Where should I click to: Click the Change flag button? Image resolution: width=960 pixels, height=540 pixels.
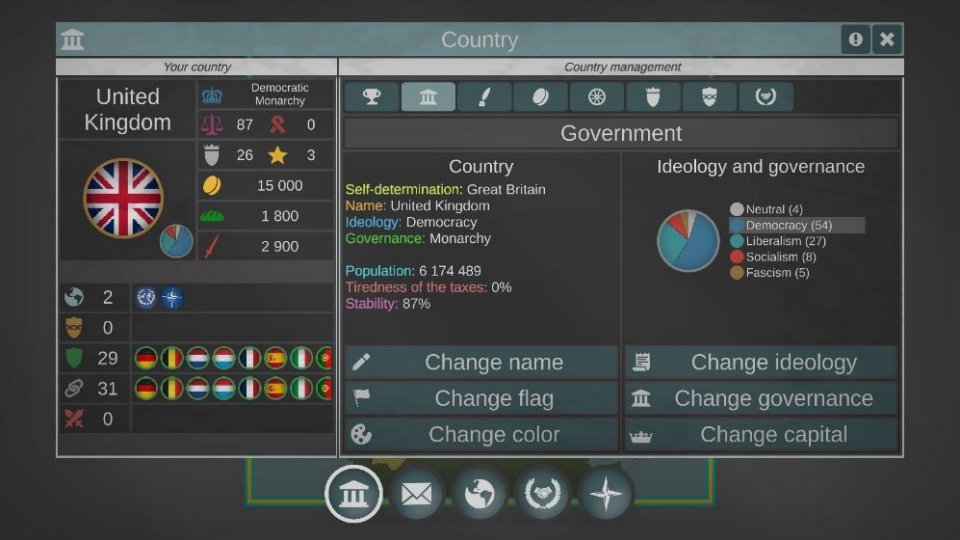[481, 398]
